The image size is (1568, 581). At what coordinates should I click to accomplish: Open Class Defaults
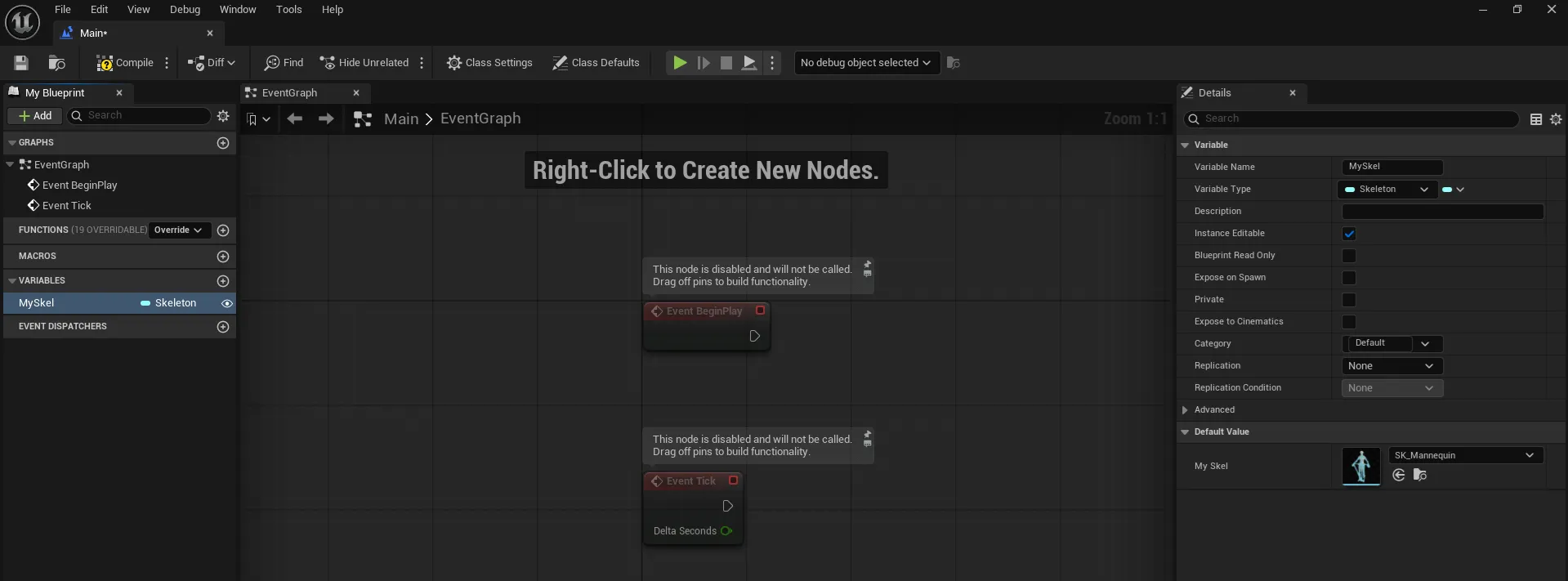[x=596, y=63]
